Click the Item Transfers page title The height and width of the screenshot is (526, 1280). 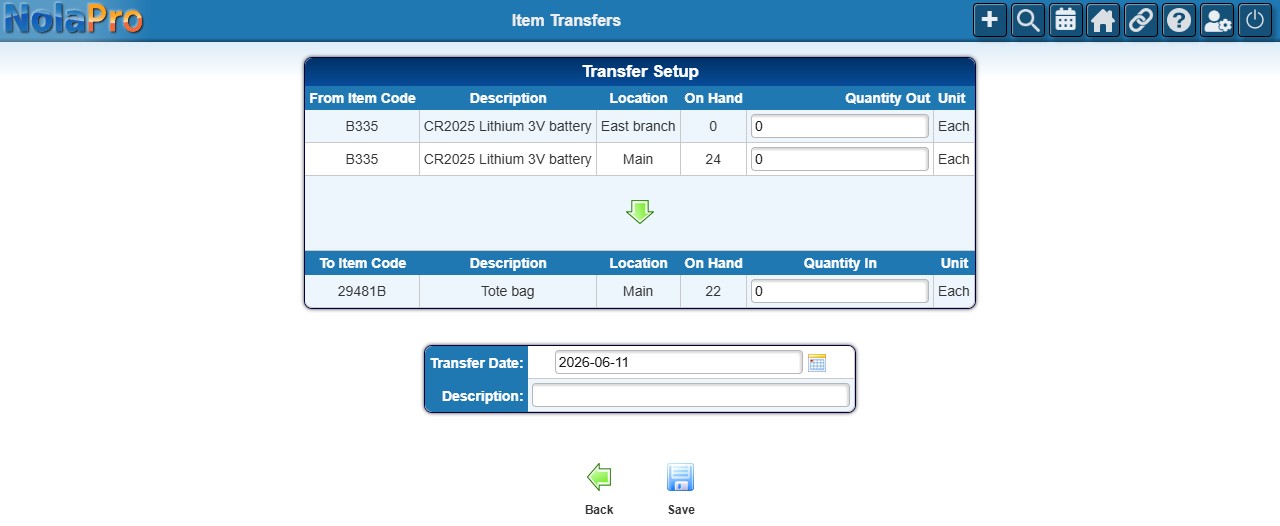[566, 20]
